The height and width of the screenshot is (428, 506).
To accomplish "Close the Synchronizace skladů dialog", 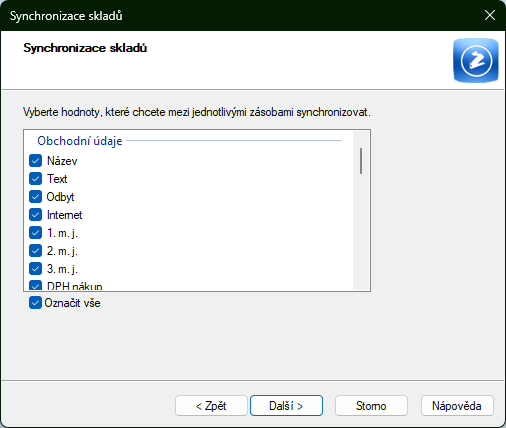I will (490, 15).
